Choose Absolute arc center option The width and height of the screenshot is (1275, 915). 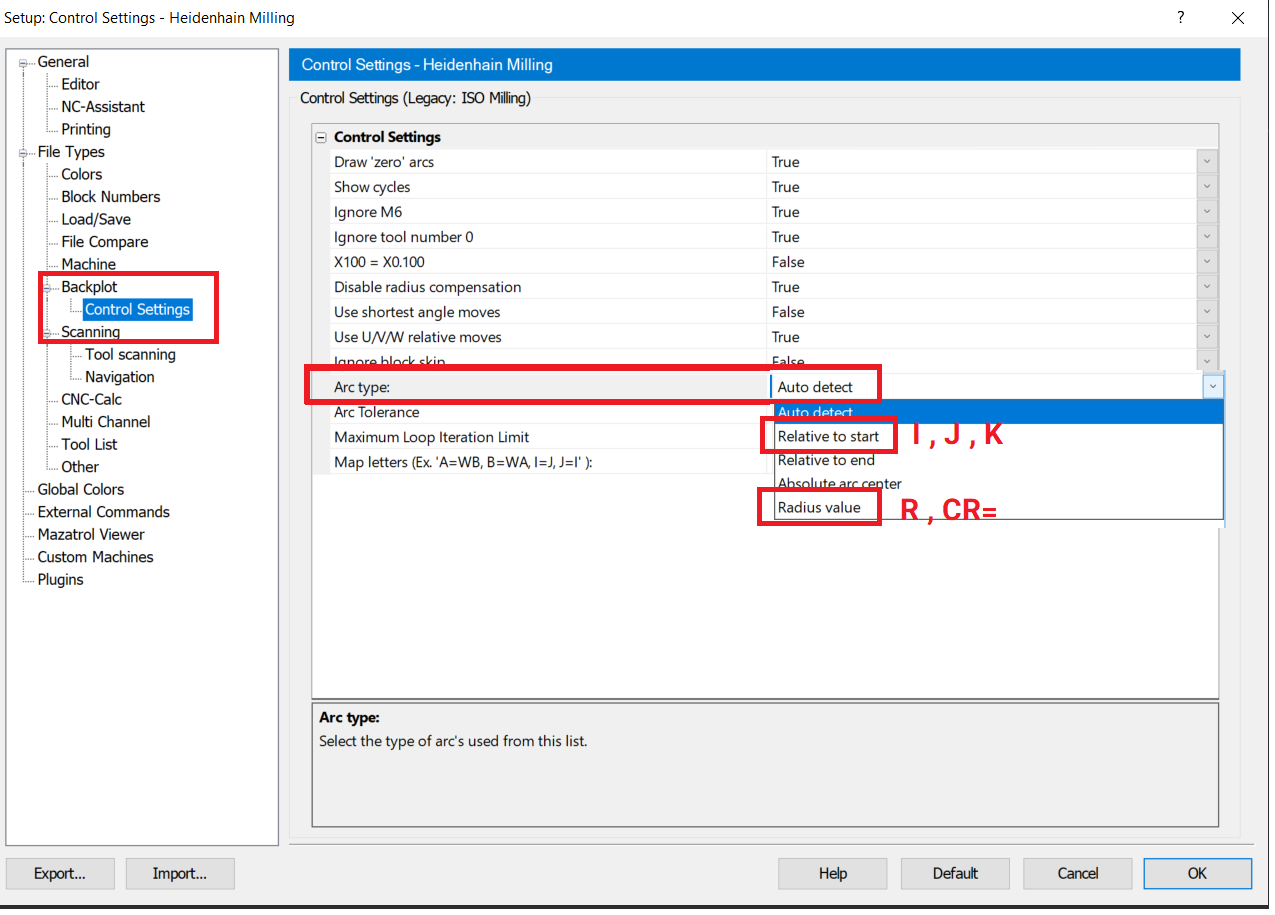(998, 484)
